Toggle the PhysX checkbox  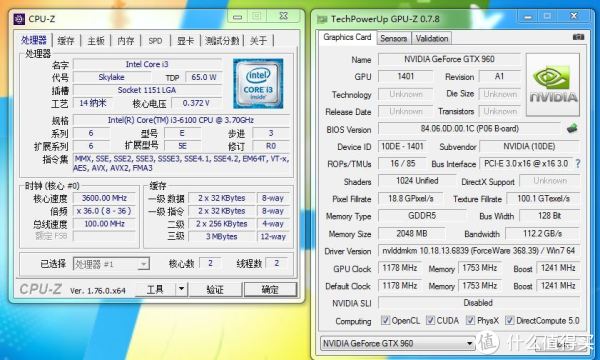(x=470, y=320)
